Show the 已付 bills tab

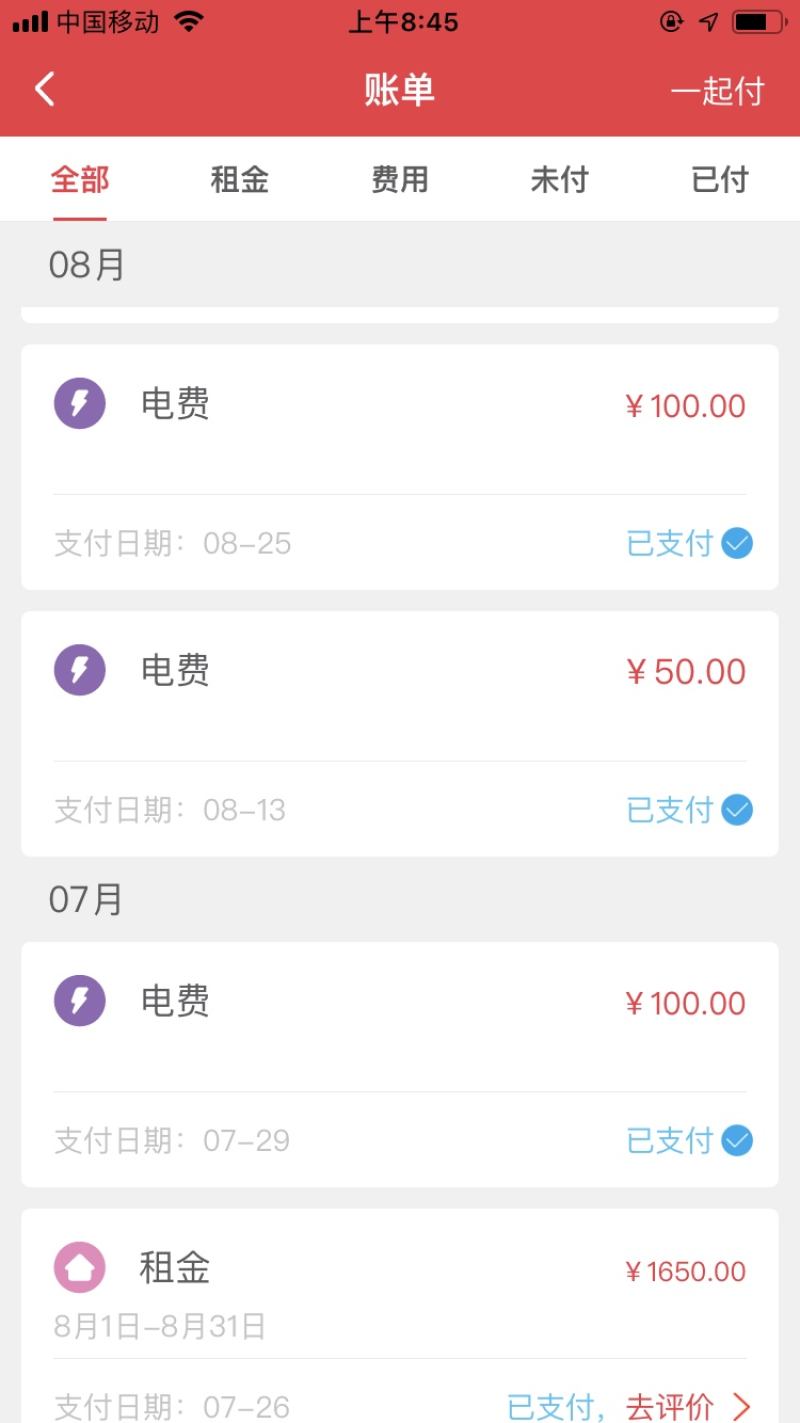720,180
